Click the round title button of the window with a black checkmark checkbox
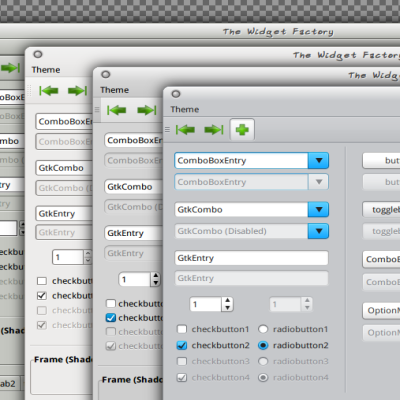Viewport: 400px width, 400px height. [38, 54]
